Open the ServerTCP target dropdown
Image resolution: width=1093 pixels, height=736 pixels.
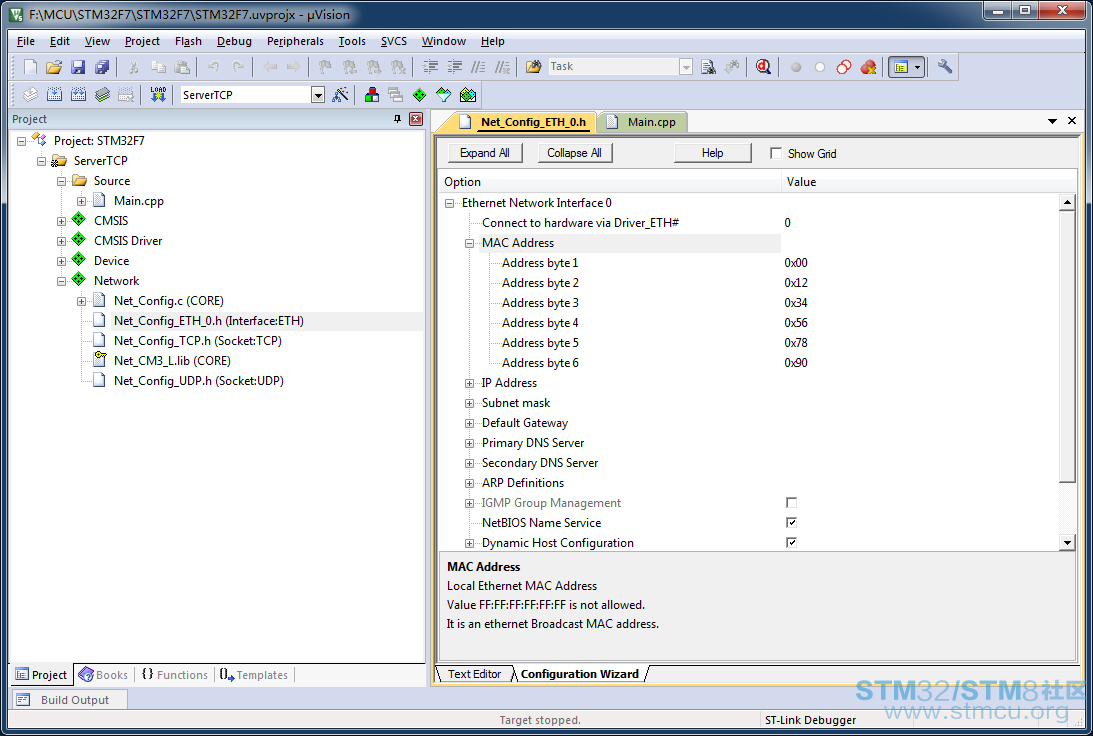pos(318,95)
